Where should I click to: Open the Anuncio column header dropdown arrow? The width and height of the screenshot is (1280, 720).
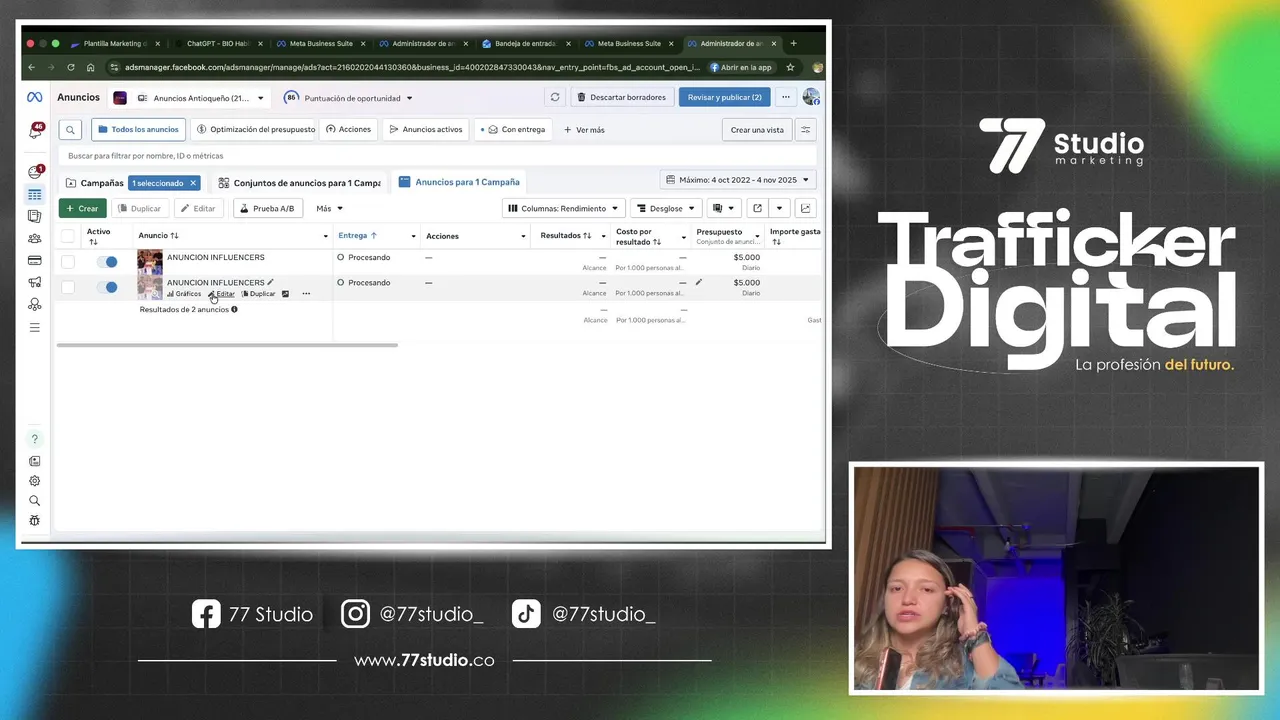point(325,236)
